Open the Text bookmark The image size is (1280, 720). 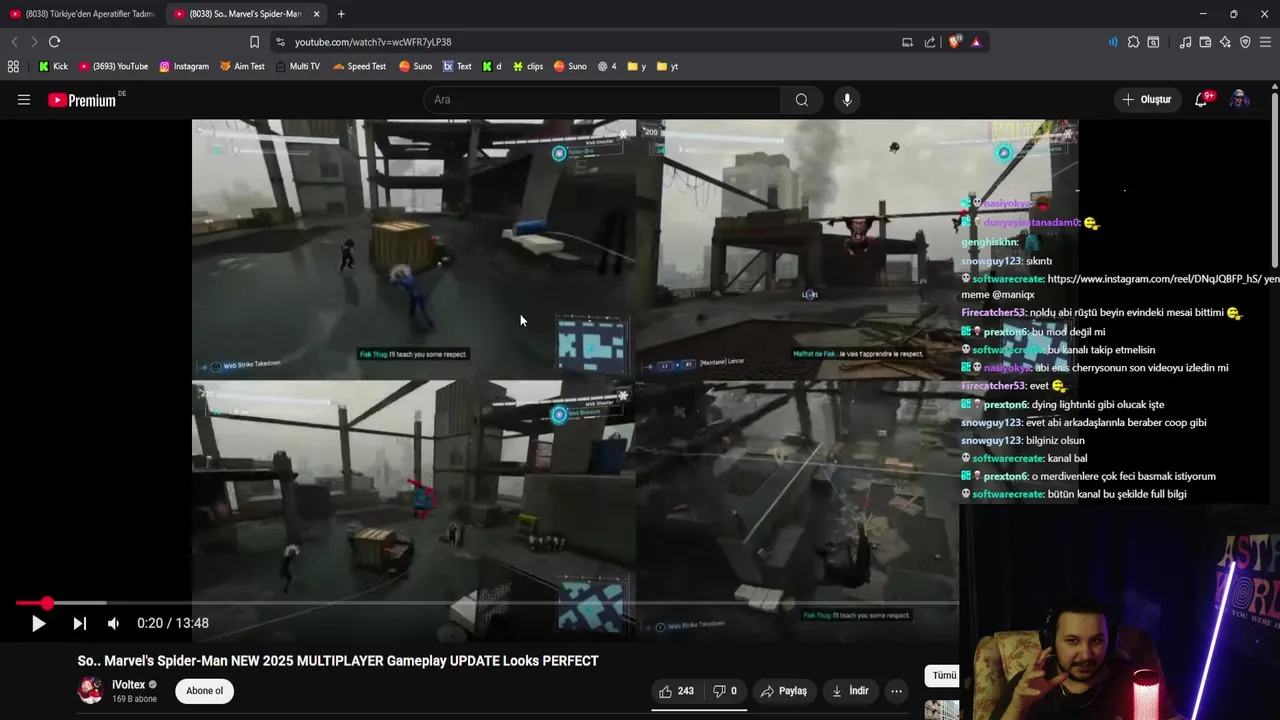tap(457, 66)
